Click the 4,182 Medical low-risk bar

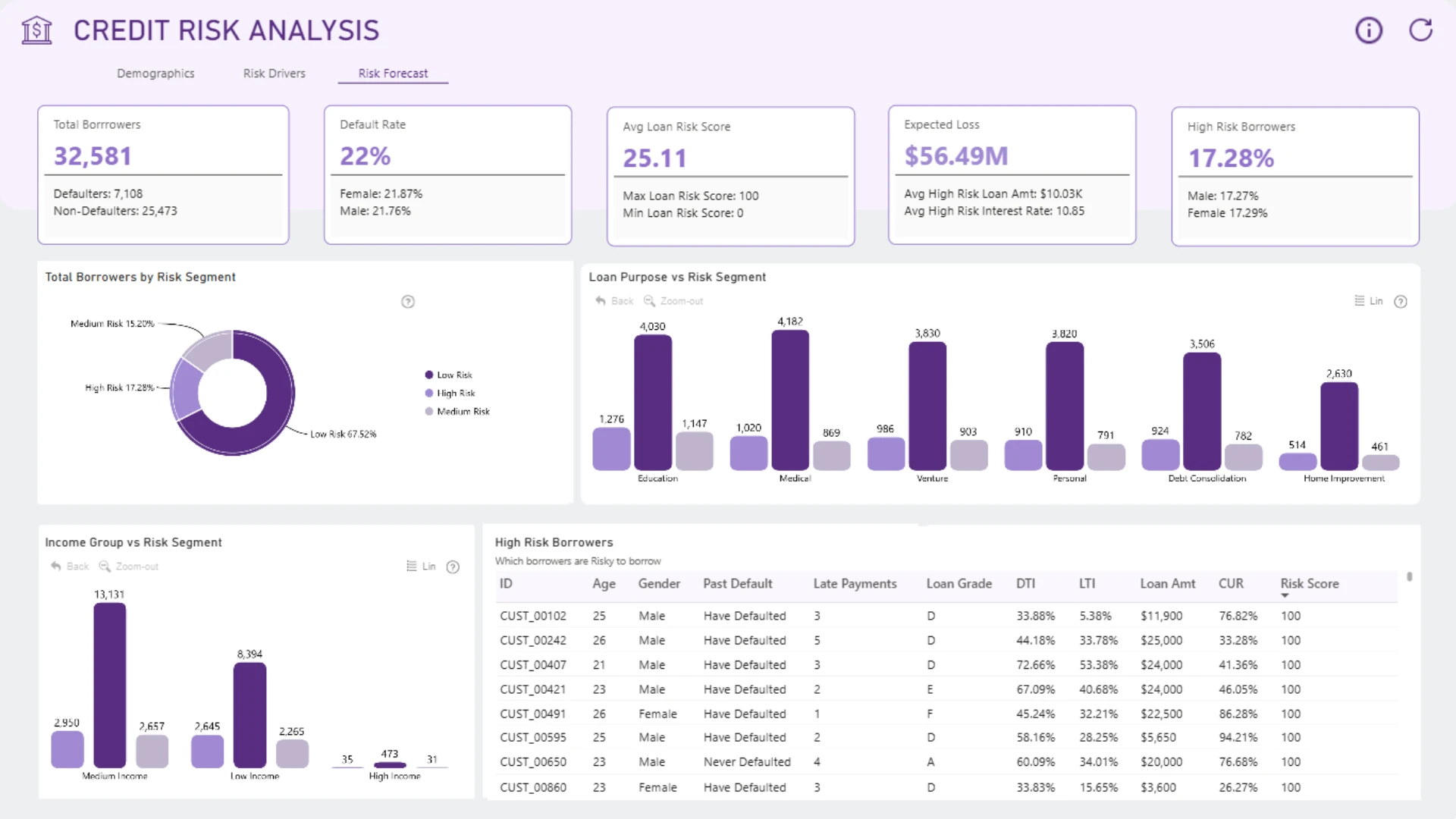pos(790,400)
